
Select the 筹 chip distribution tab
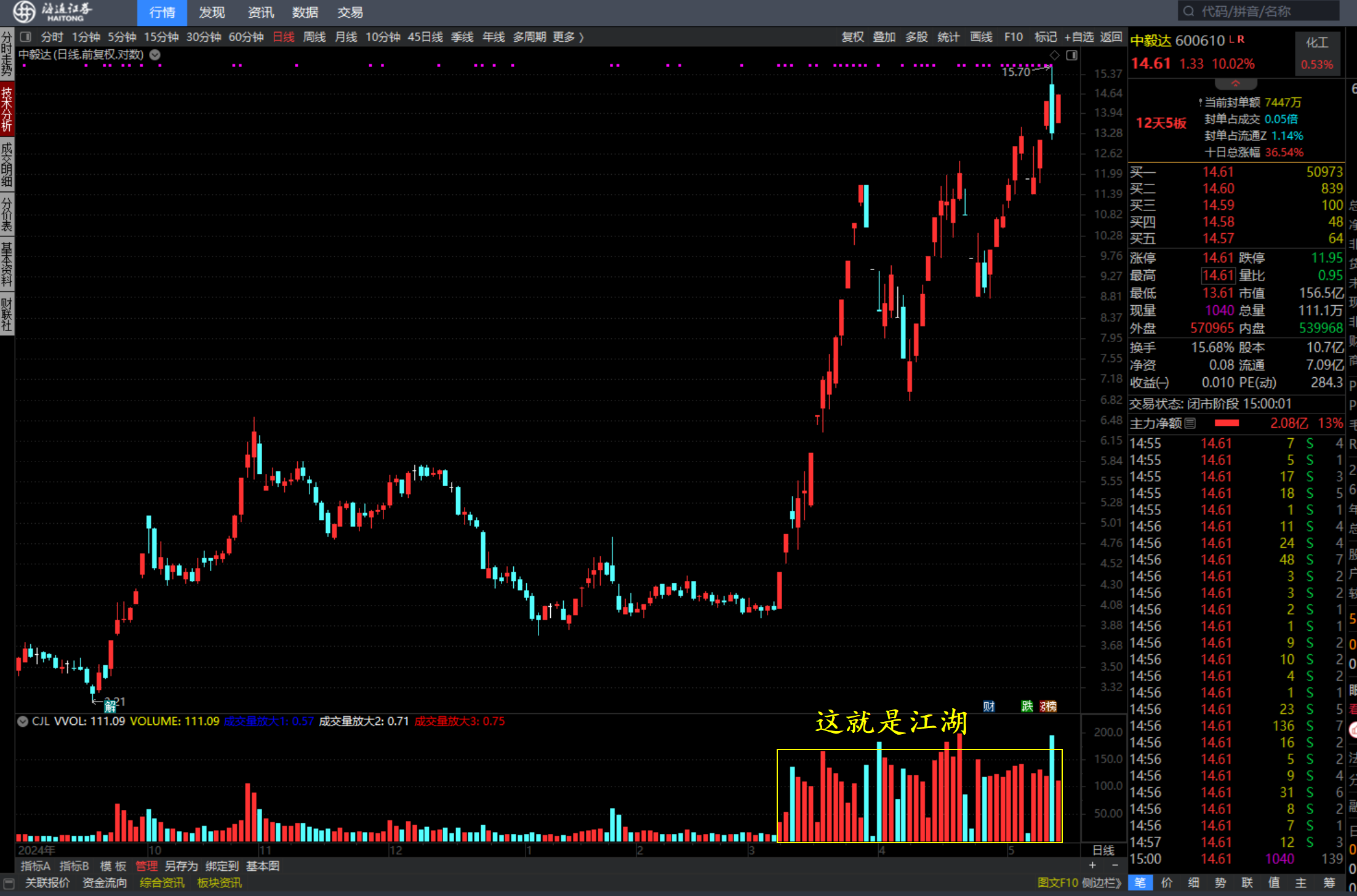point(1329,882)
